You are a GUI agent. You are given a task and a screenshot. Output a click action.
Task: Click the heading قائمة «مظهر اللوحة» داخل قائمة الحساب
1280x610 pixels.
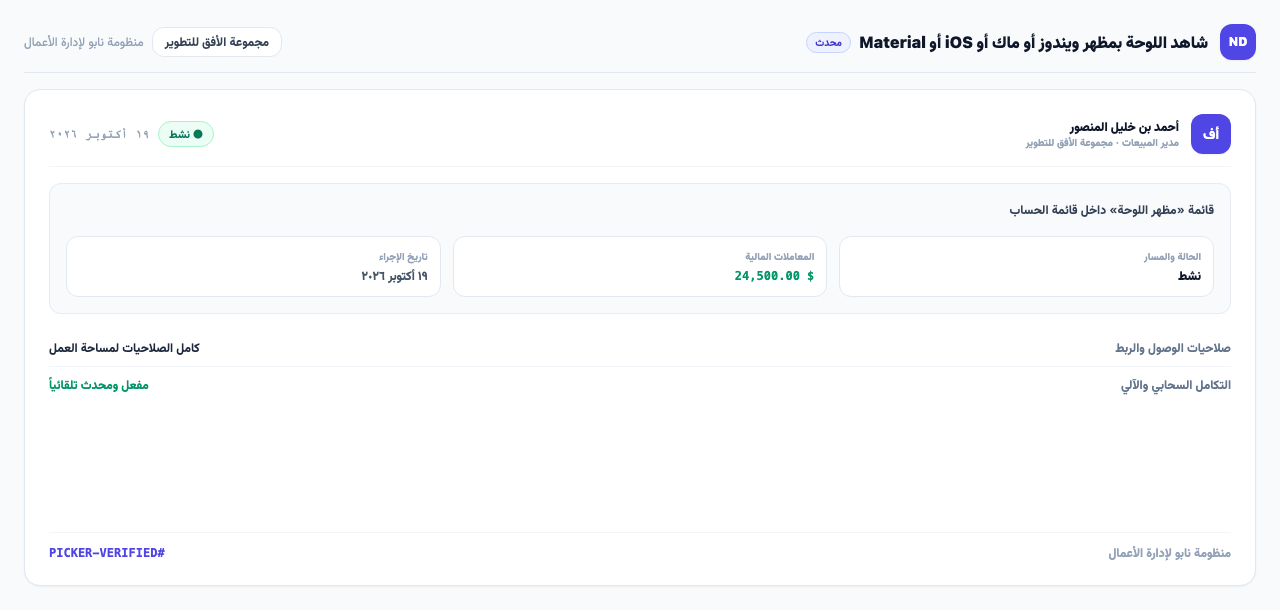1111,210
